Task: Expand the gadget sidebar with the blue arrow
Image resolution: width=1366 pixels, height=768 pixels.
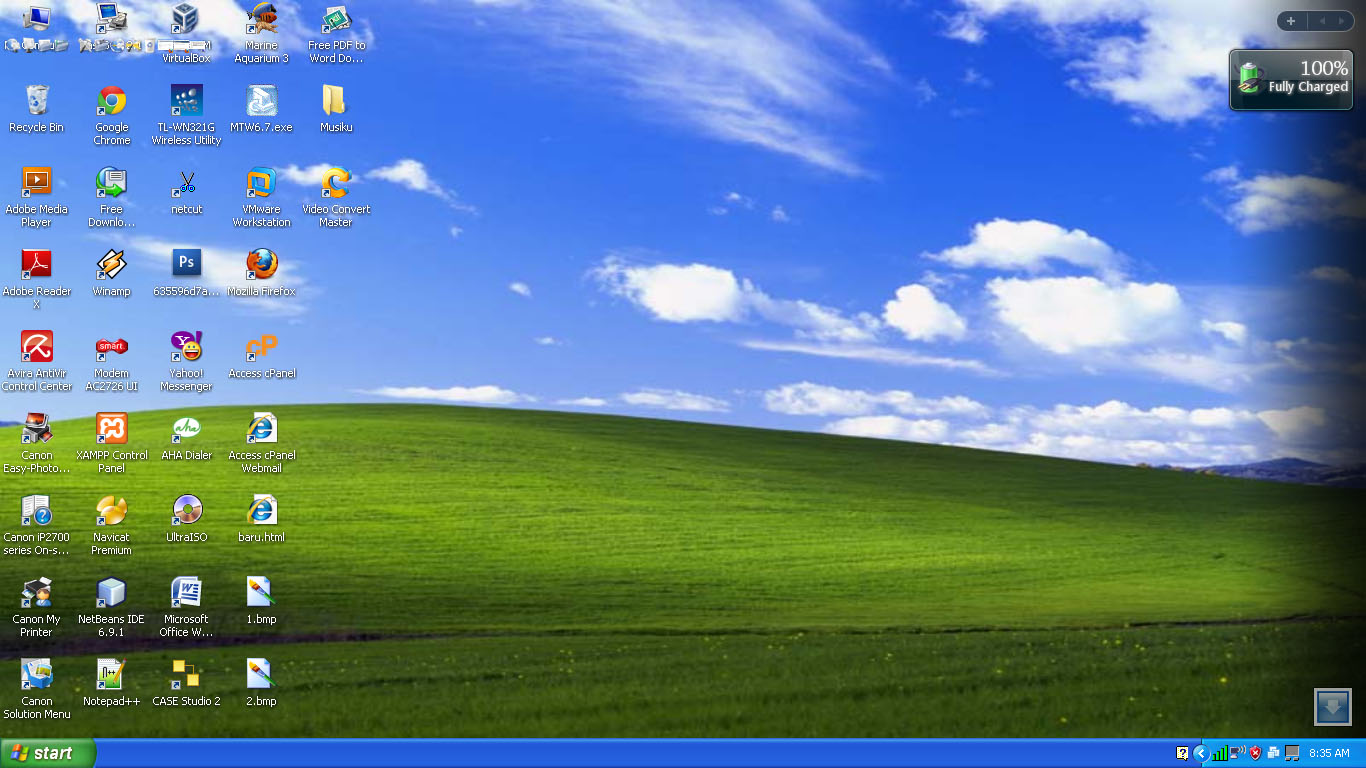Action: [x=1331, y=707]
